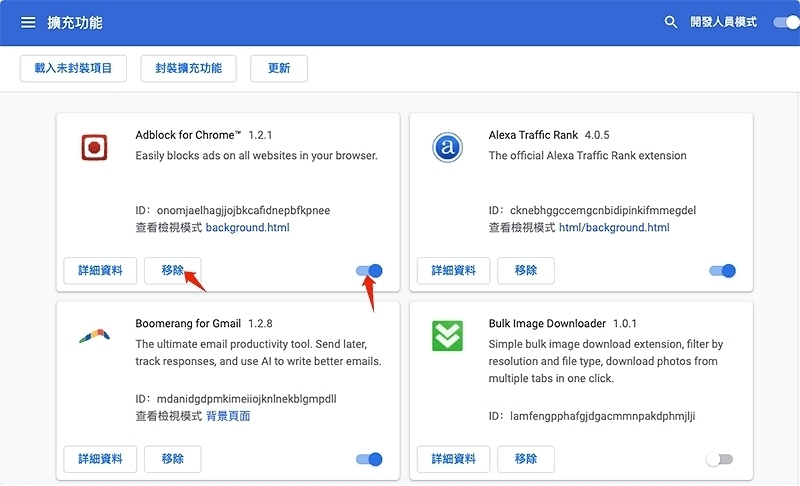The height and width of the screenshot is (486, 800).
Task: Click the Alexa Traffic Rank icon
Action: click(447, 147)
